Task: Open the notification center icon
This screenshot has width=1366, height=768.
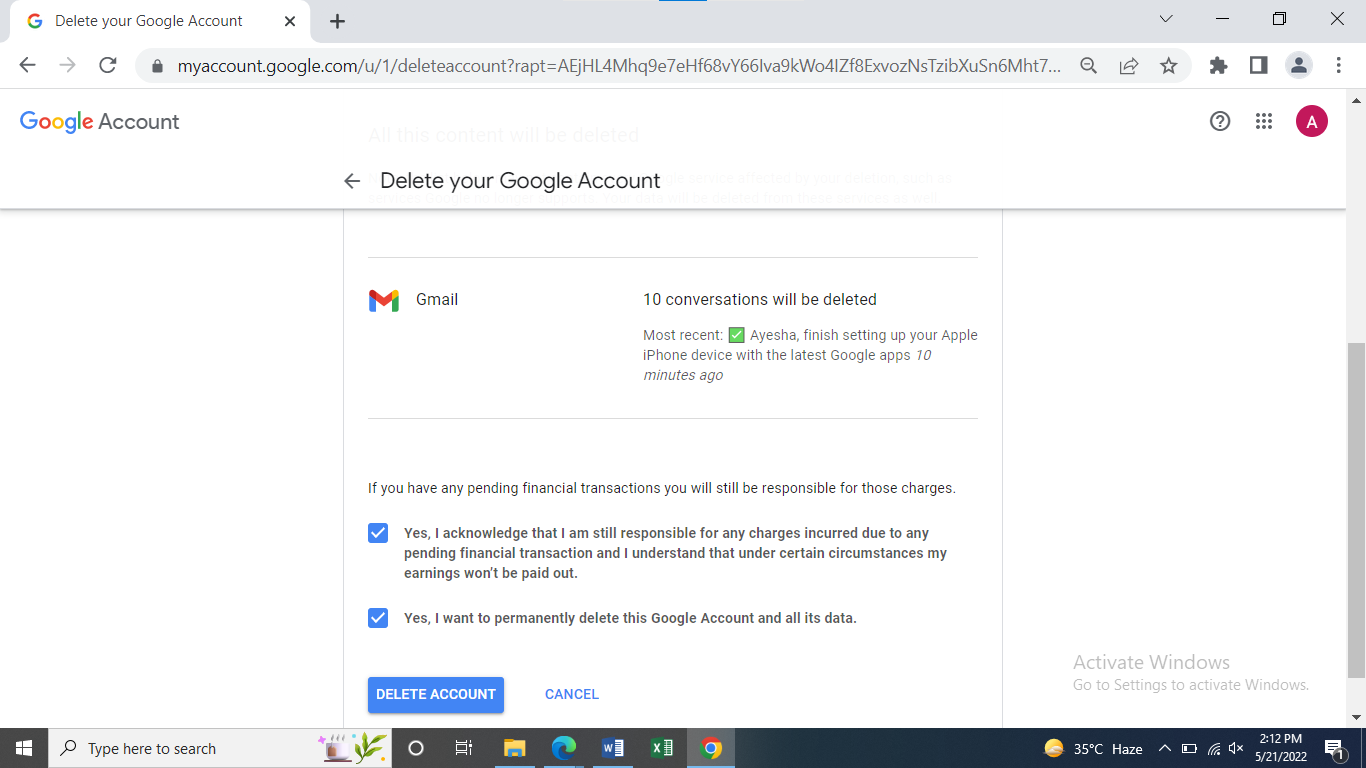Action: click(1334, 748)
